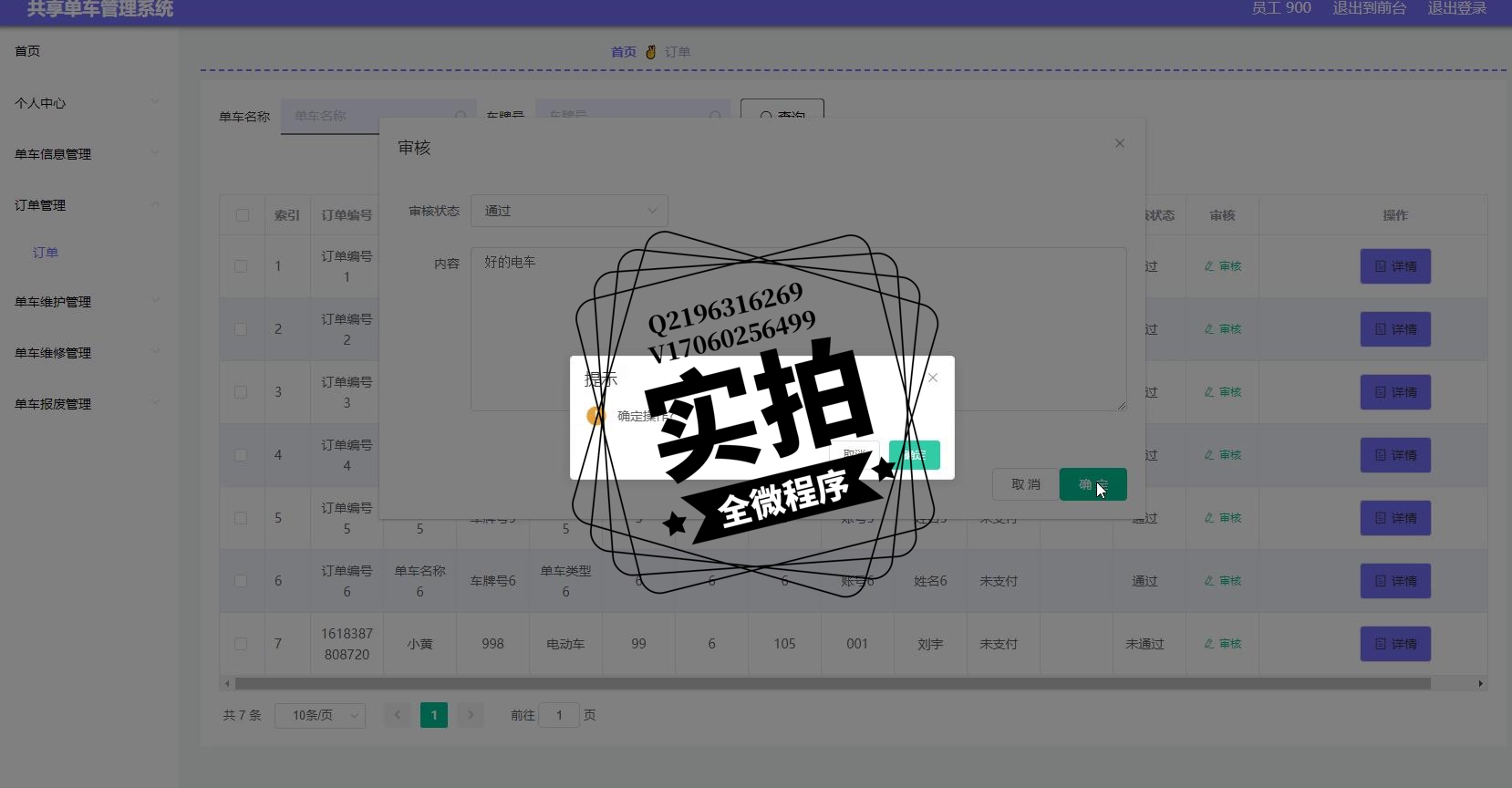
Task: Click 退出到前台 in top bar
Action: (x=1370, y=8)
